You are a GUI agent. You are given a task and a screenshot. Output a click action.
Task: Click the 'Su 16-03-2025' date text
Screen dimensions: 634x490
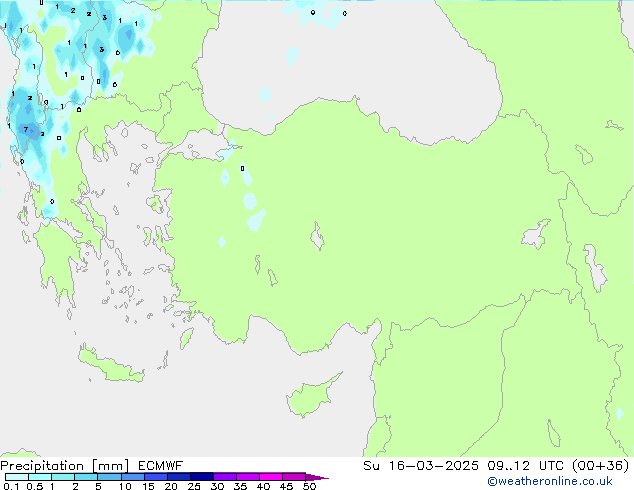point(421,466)
